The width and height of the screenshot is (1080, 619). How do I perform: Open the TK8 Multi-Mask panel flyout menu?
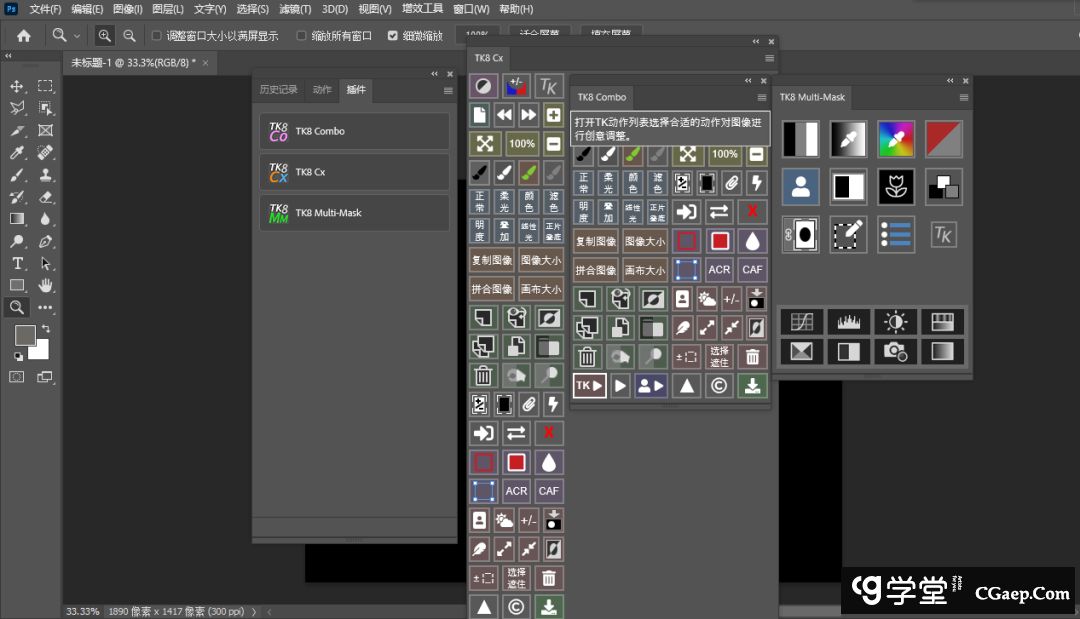coord(964,97)
